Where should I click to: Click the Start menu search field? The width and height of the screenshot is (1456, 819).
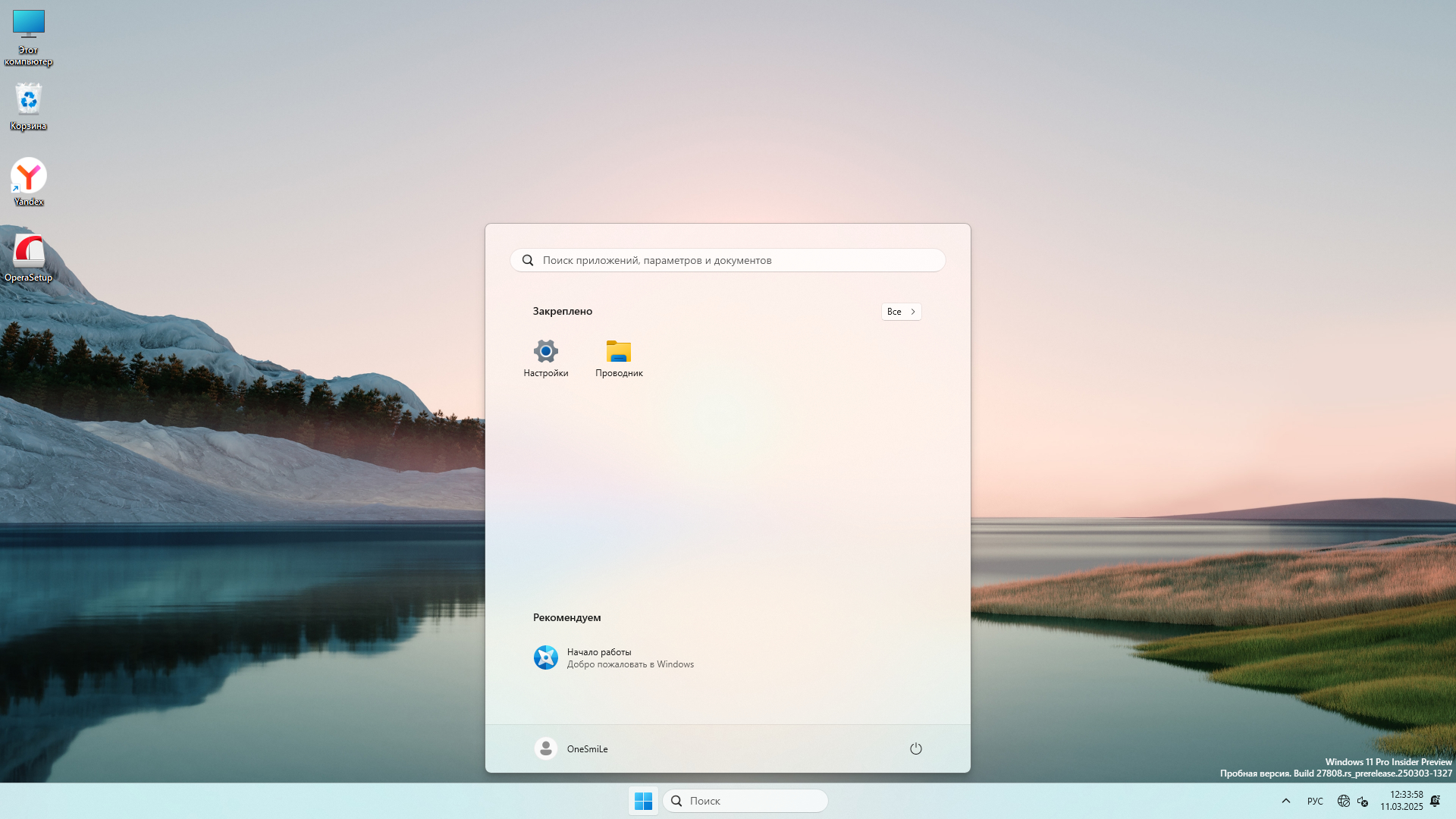(x=728, y=260)
